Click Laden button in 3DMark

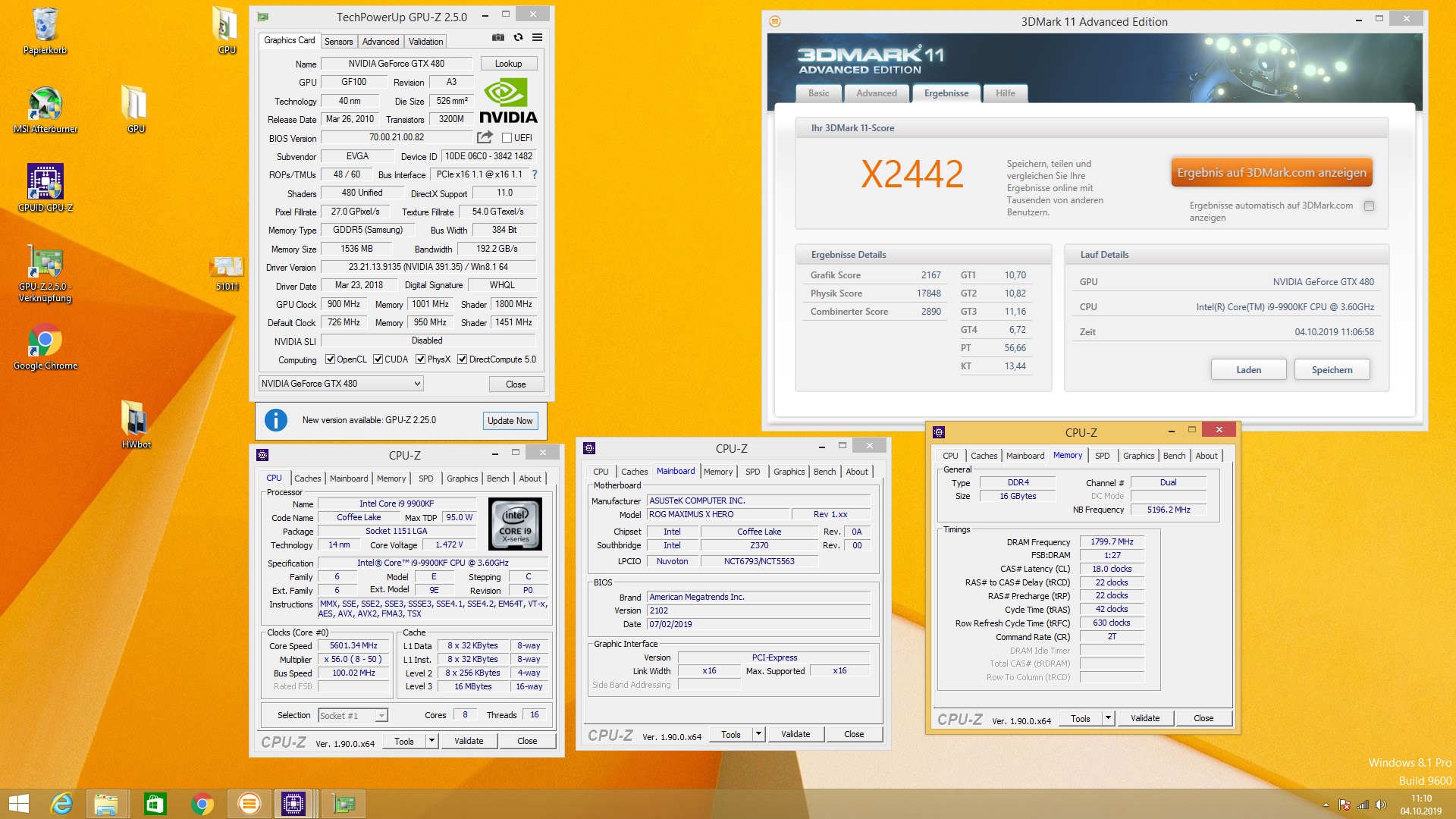1248,370
